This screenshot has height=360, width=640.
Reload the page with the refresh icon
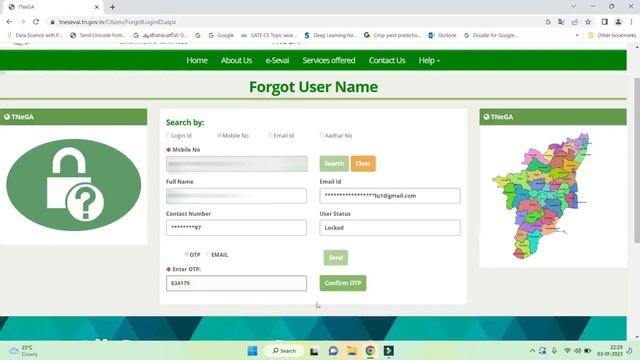coord(36,22)
